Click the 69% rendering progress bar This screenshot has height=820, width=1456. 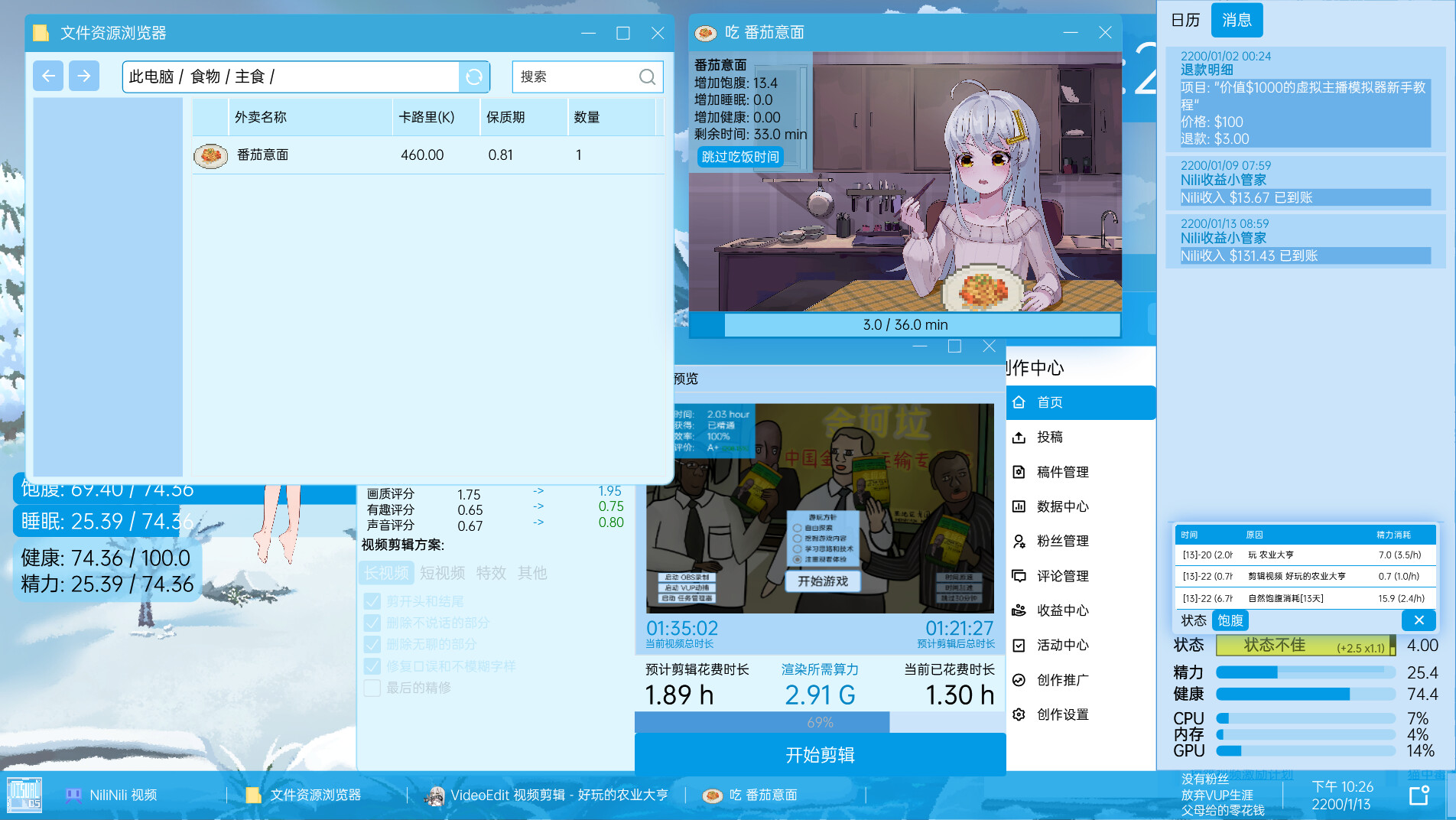point(821,721)
